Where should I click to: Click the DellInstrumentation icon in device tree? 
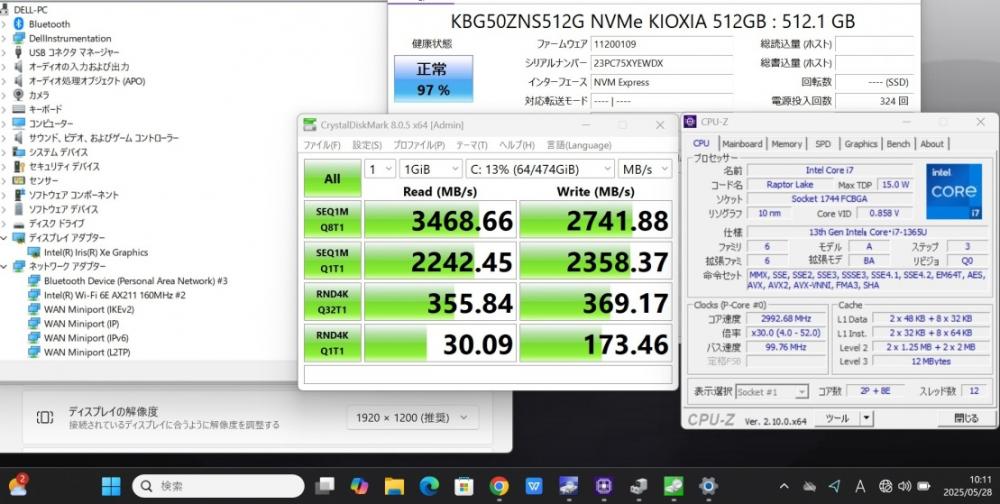(x=18, y=38)
